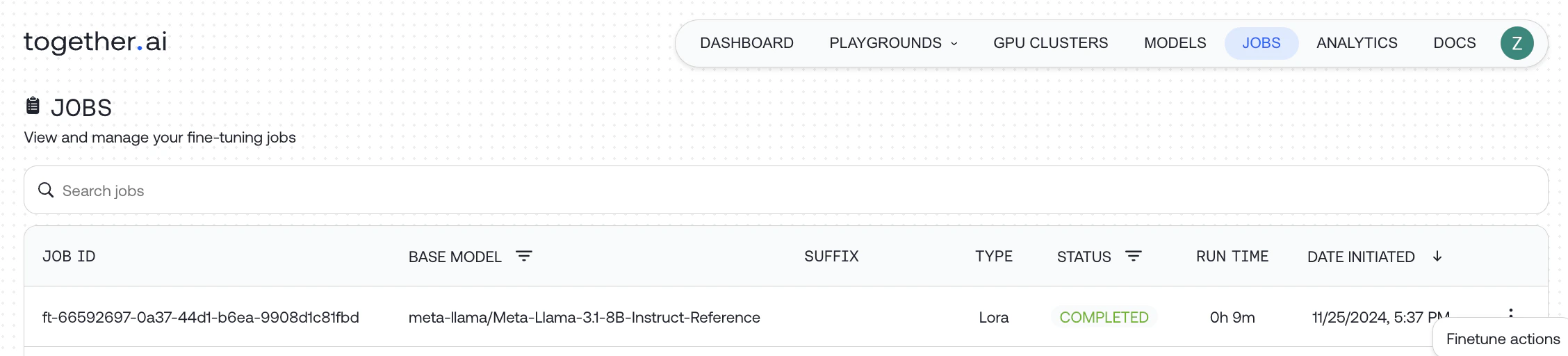The width and height of the screenshot is (1568, 356).
Task: Open the Docs link
Action: tap(1454, 43)
